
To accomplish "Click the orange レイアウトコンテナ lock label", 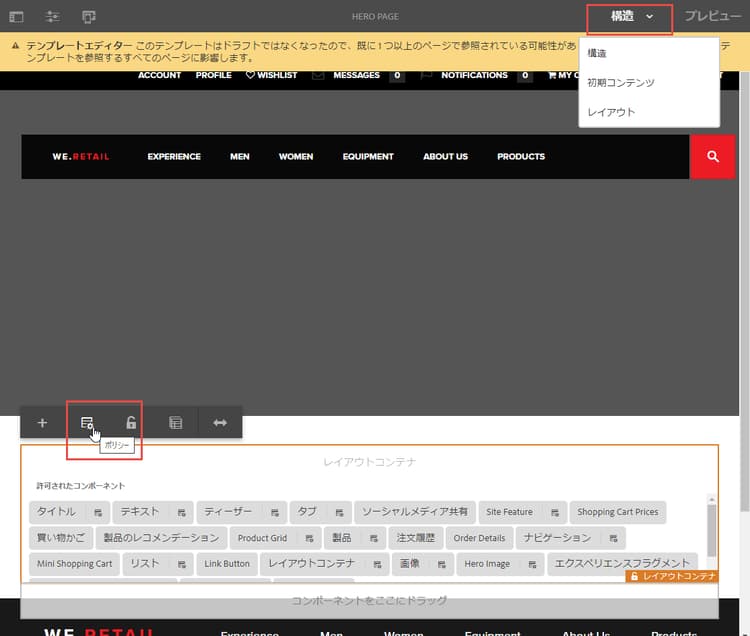I will click(672, 576).
